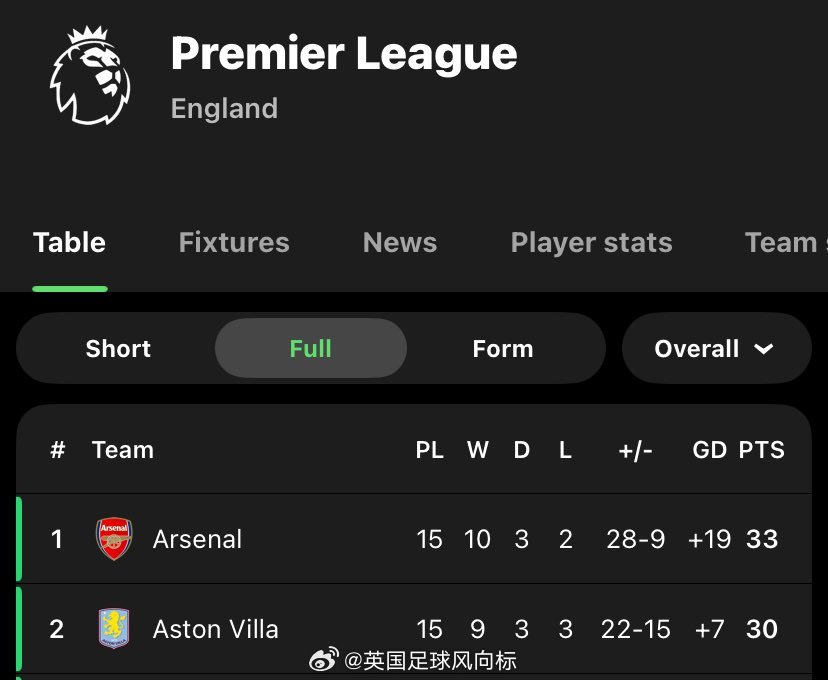The height and width of the screenshot is (680, 828).
Task: Select the Form table view
Action: point(502,349)
